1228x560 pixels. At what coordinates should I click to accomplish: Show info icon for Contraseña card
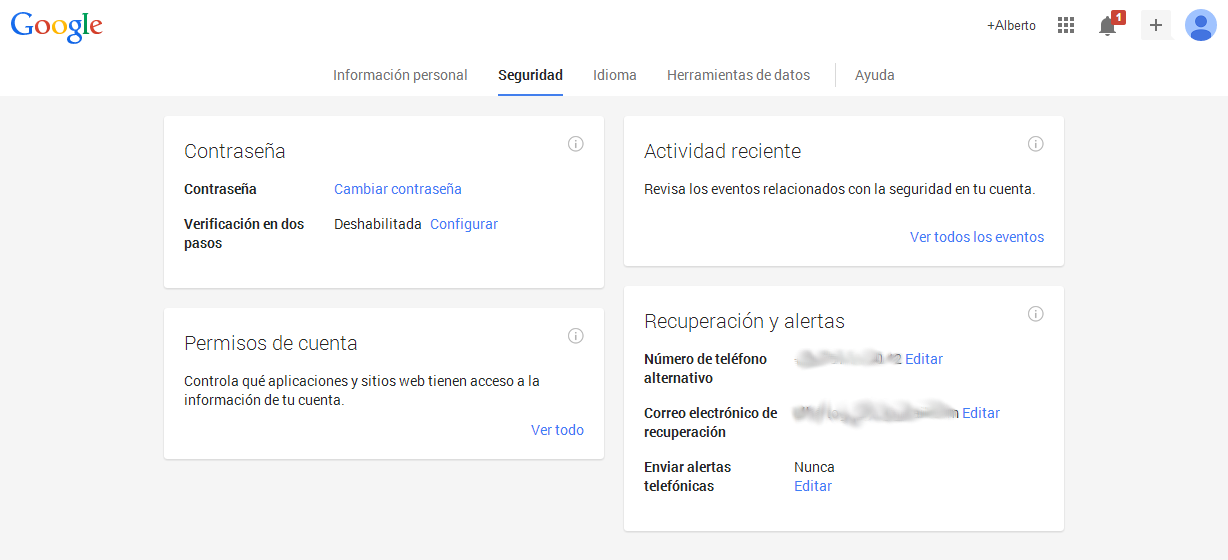576,144
